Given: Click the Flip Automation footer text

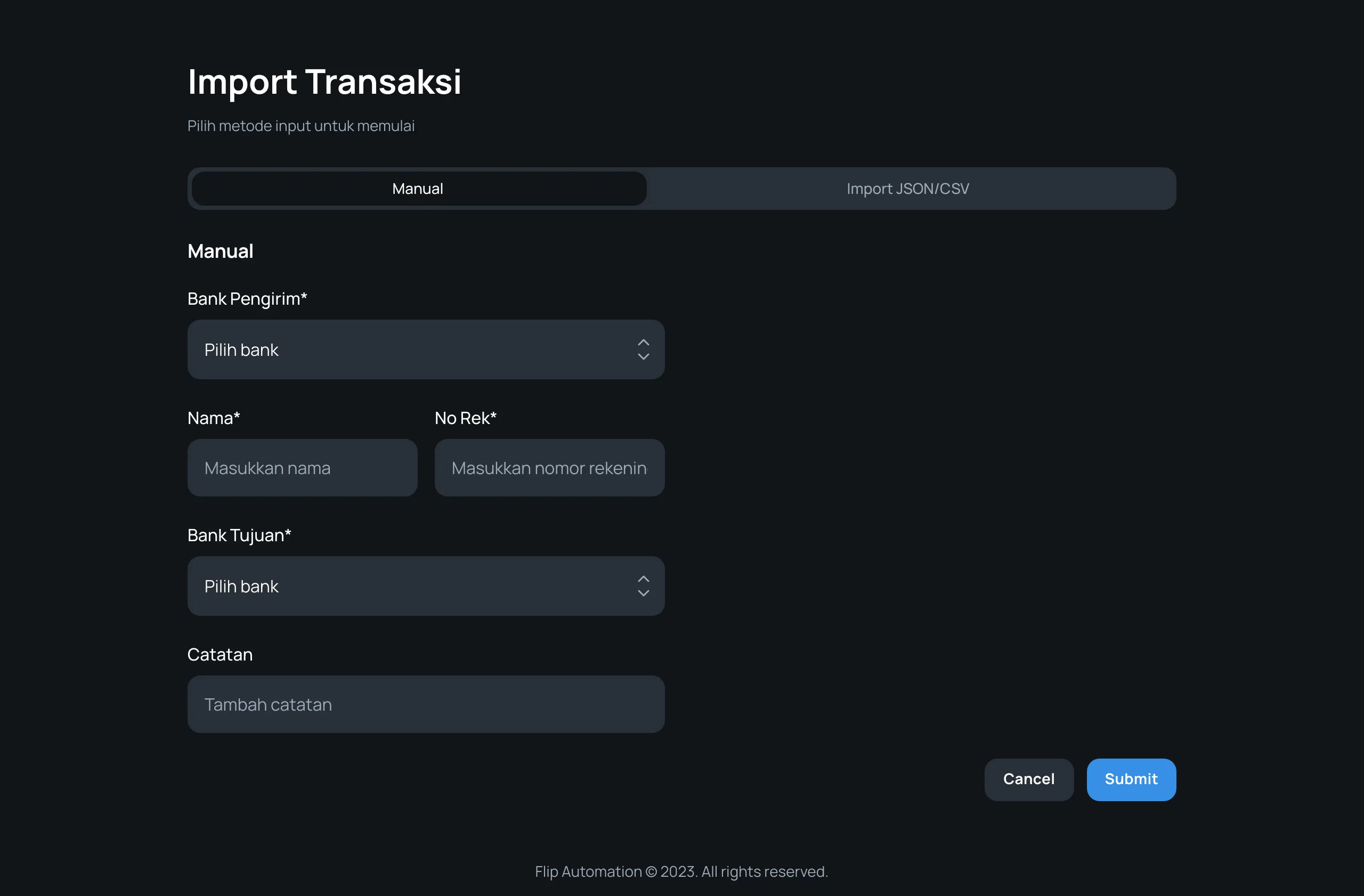Looking at the screenshot, I should coord(681,871).
